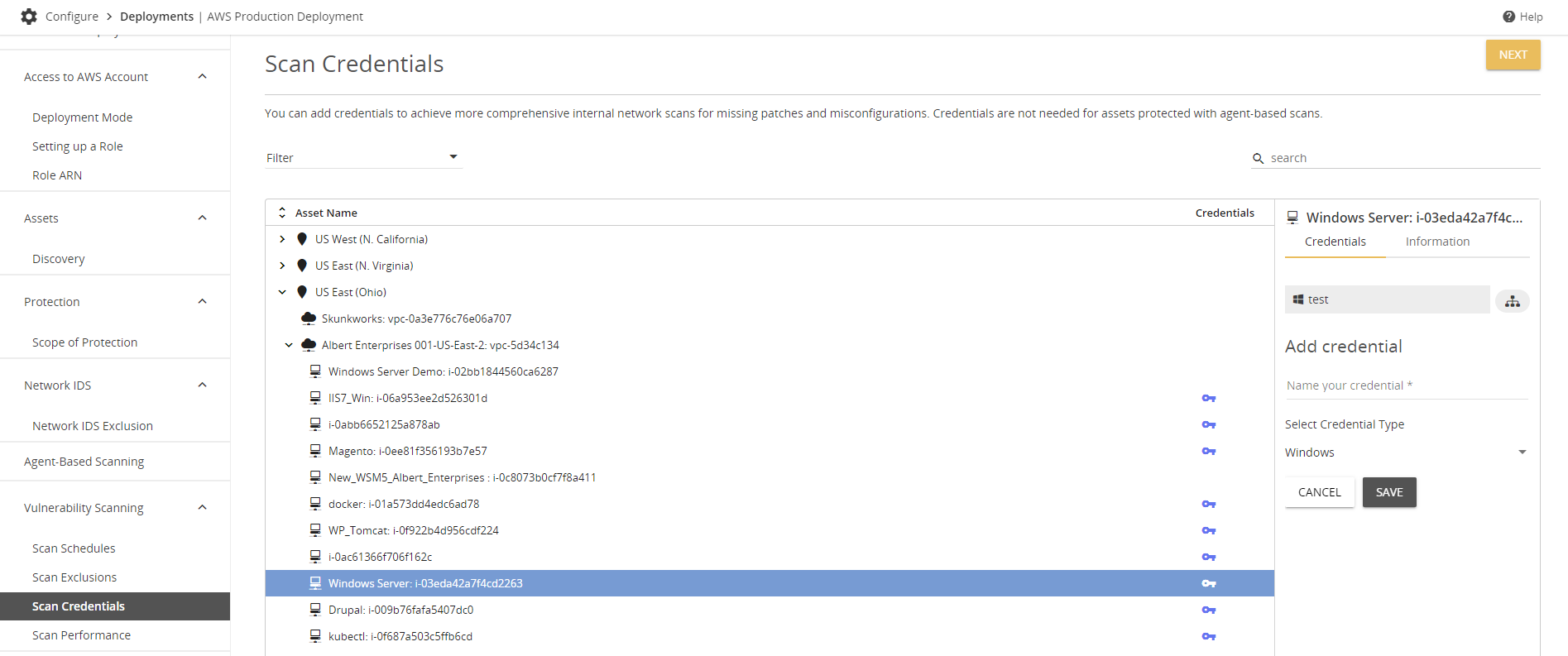Viewport: 1568px width, 656px height.
Task: Click the Configure breadcrumb link
Action: (x=72, y=17)
